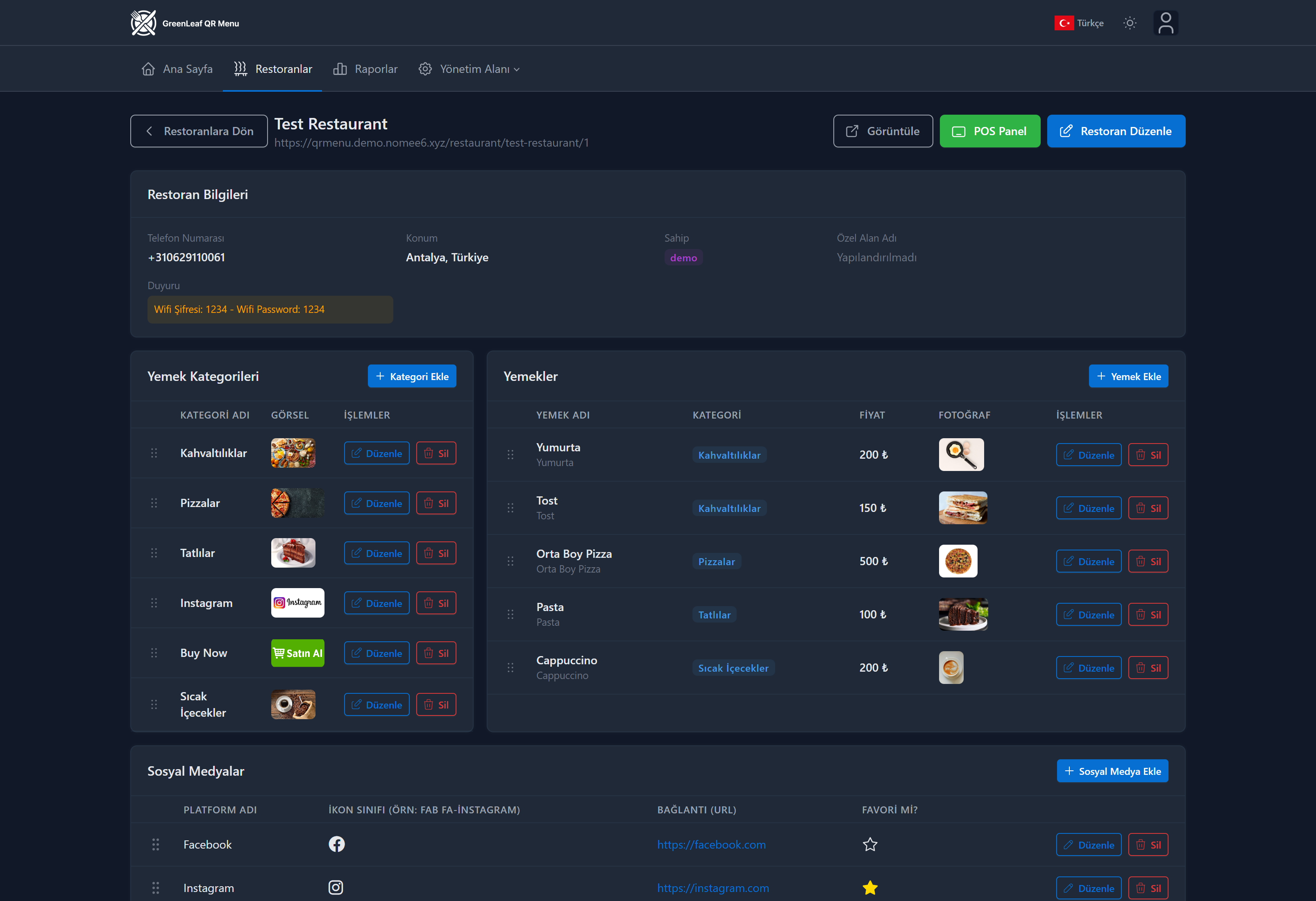1316x901 pixels.
Task: Click the demo owner badge
Action: click(x=683, y=258)
